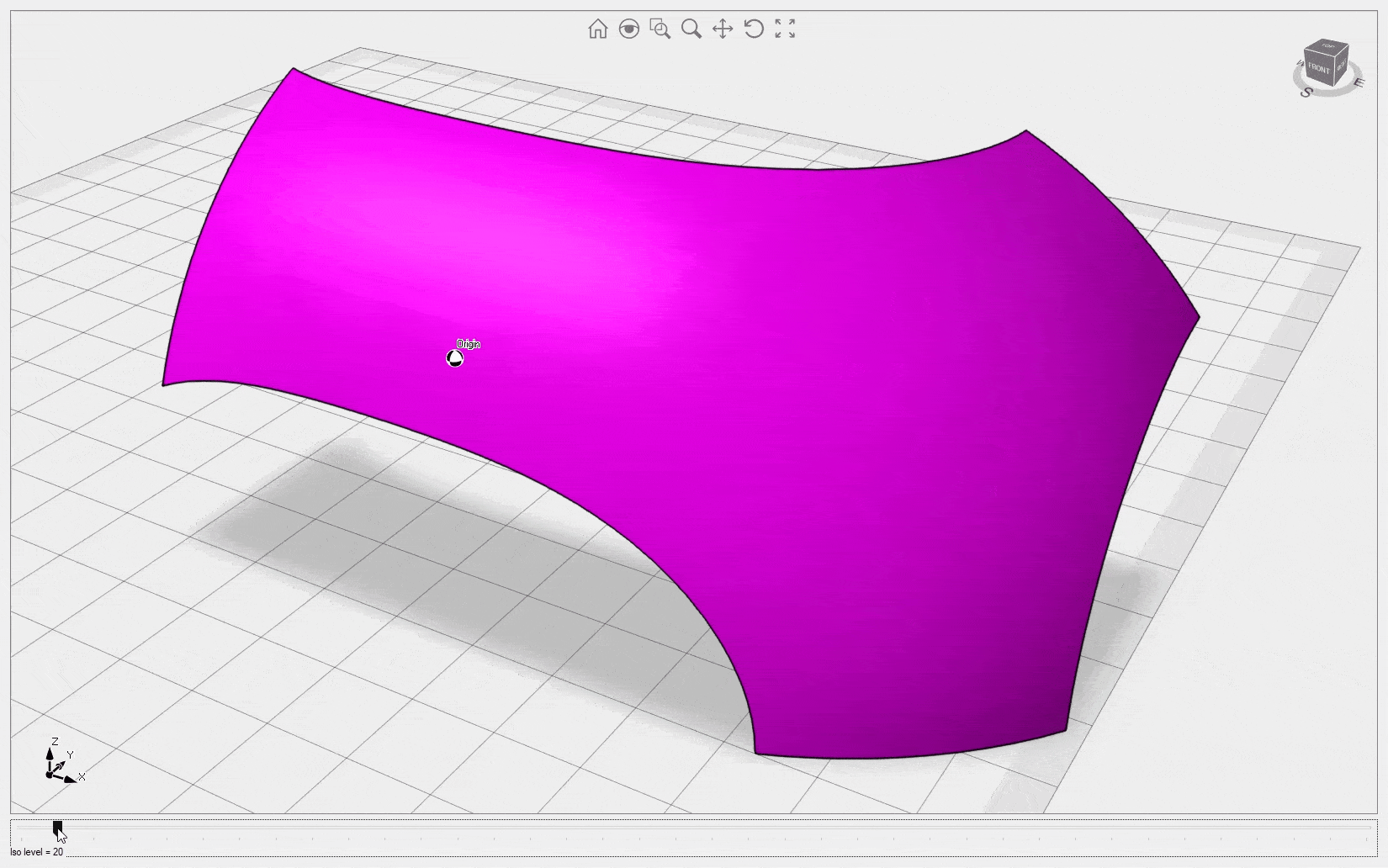Click the S compass direction label
The image size is (1388, 868).
(1306, 93)
